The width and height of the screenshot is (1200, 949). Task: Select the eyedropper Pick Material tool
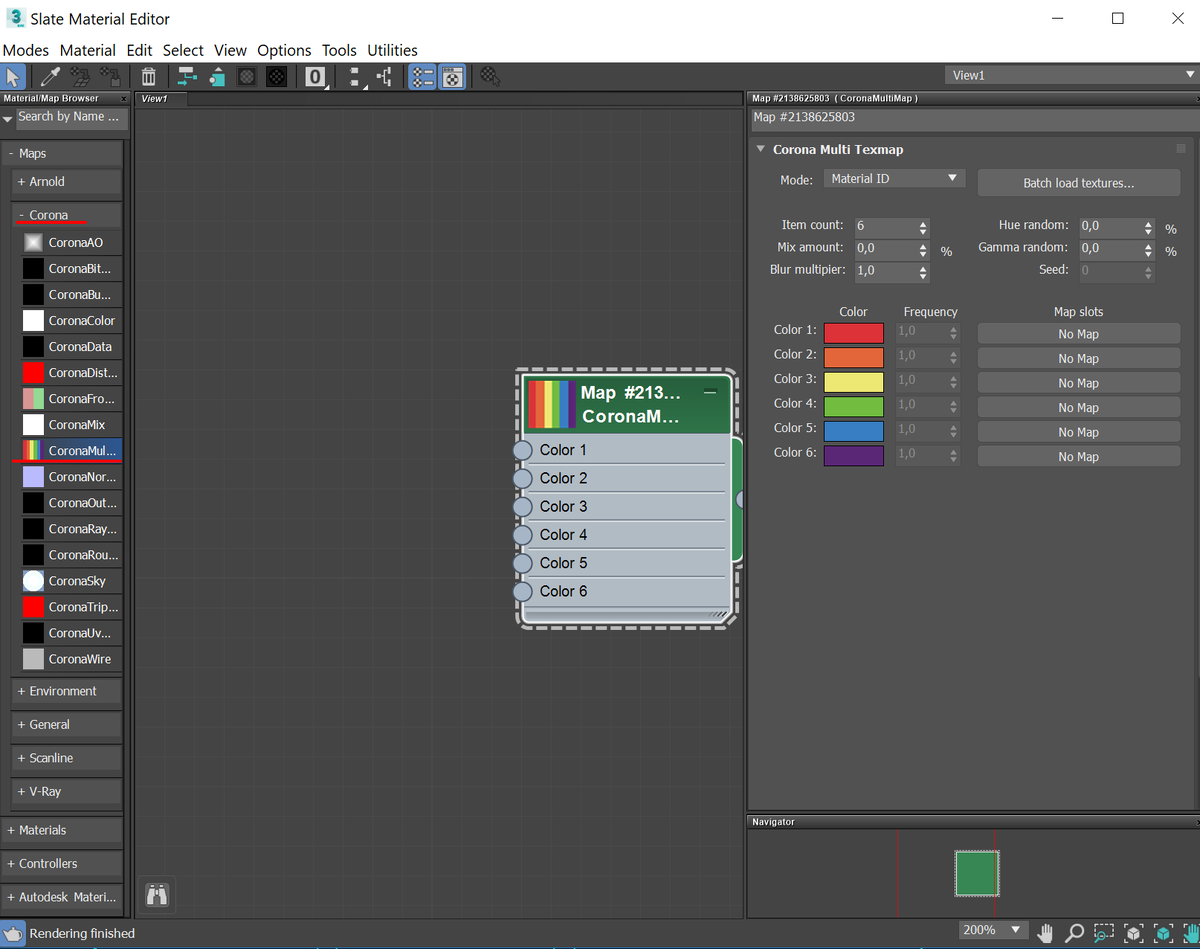click(49, 76)
